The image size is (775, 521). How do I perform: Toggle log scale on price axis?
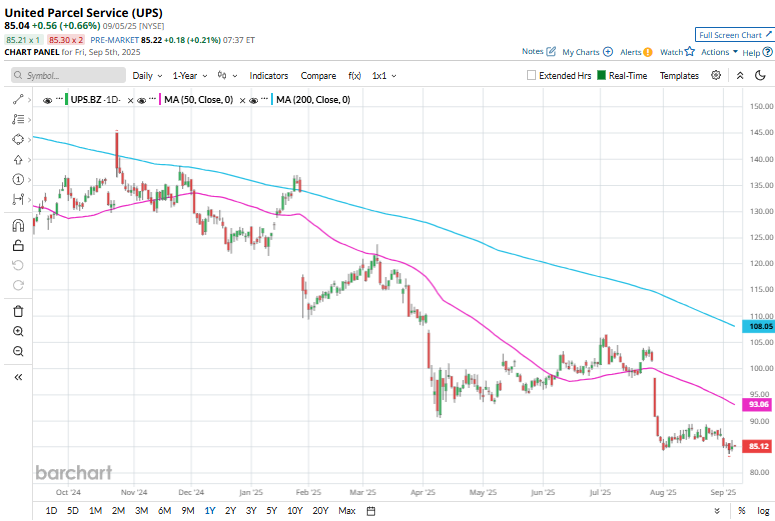coord(763,511)
